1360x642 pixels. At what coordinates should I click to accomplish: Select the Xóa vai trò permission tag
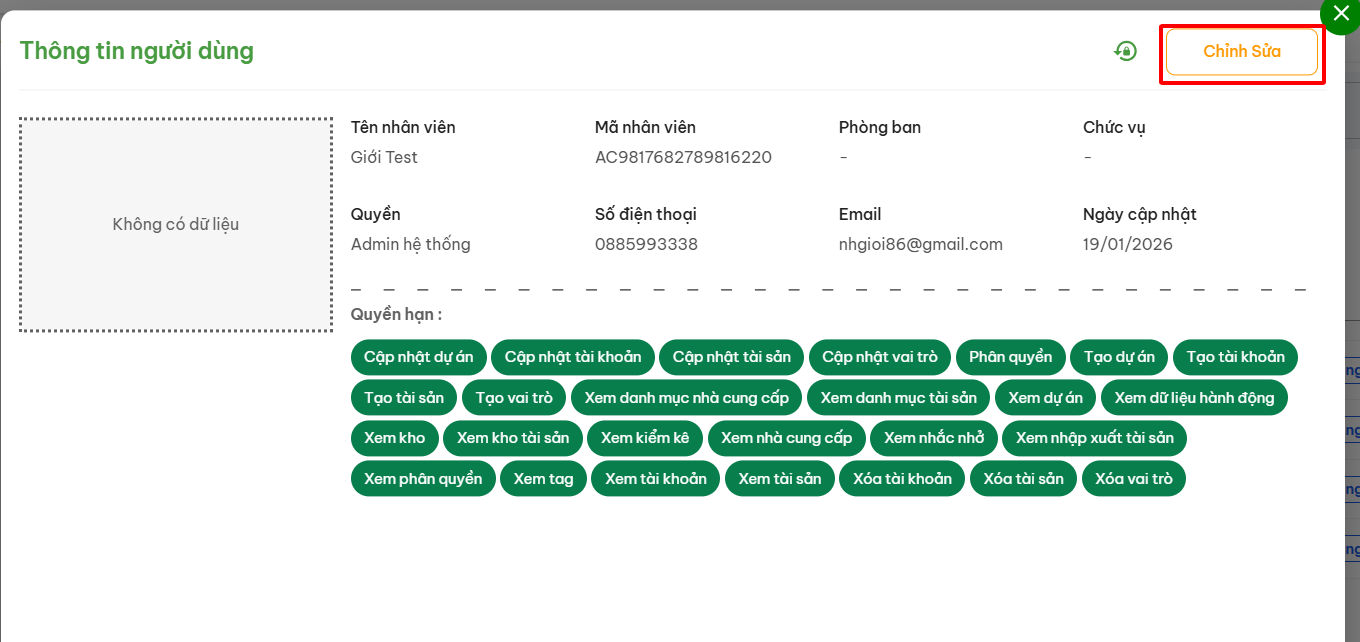point(1133,479)
